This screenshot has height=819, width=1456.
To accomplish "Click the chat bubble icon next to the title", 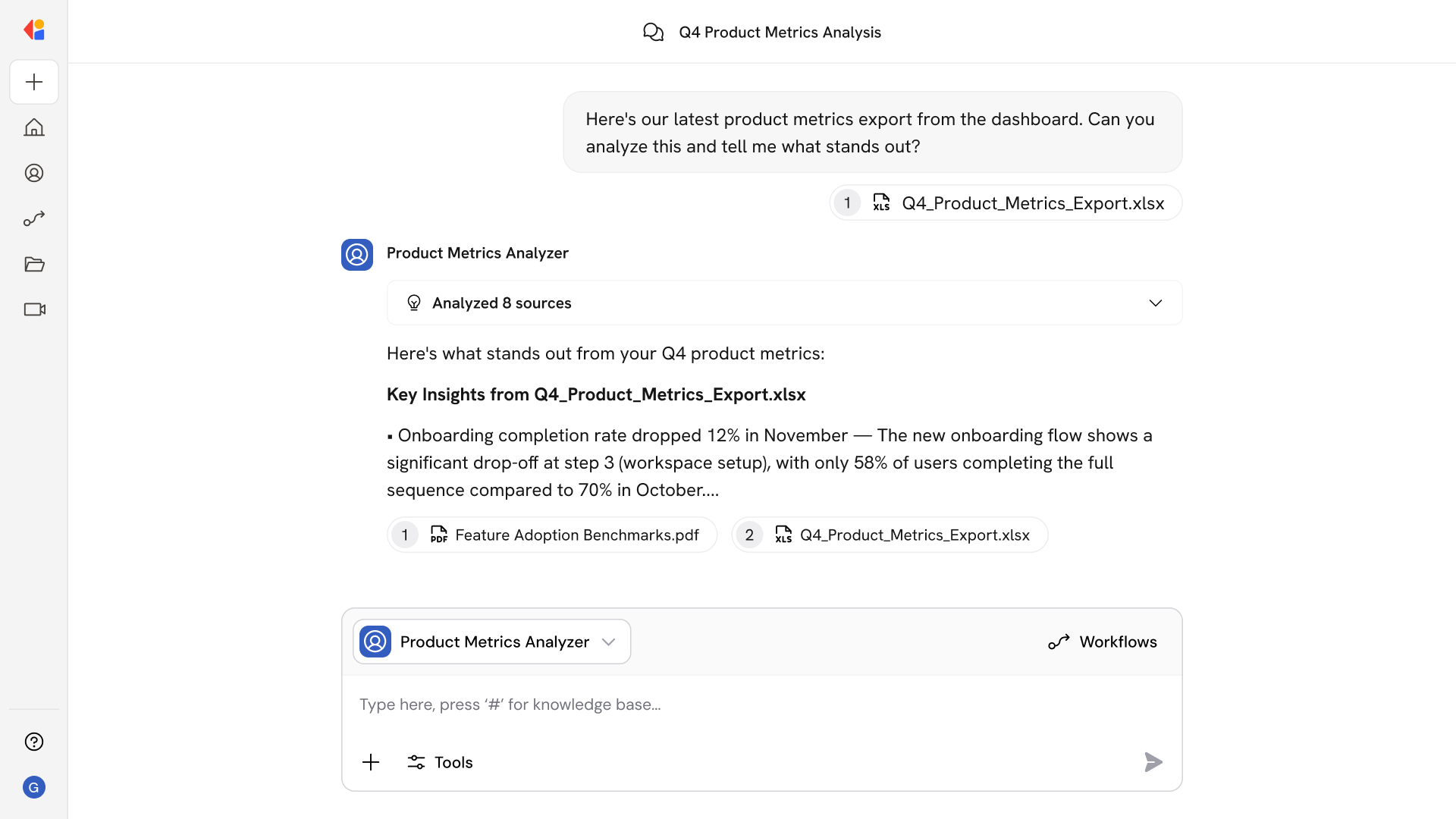I will 654,32.
